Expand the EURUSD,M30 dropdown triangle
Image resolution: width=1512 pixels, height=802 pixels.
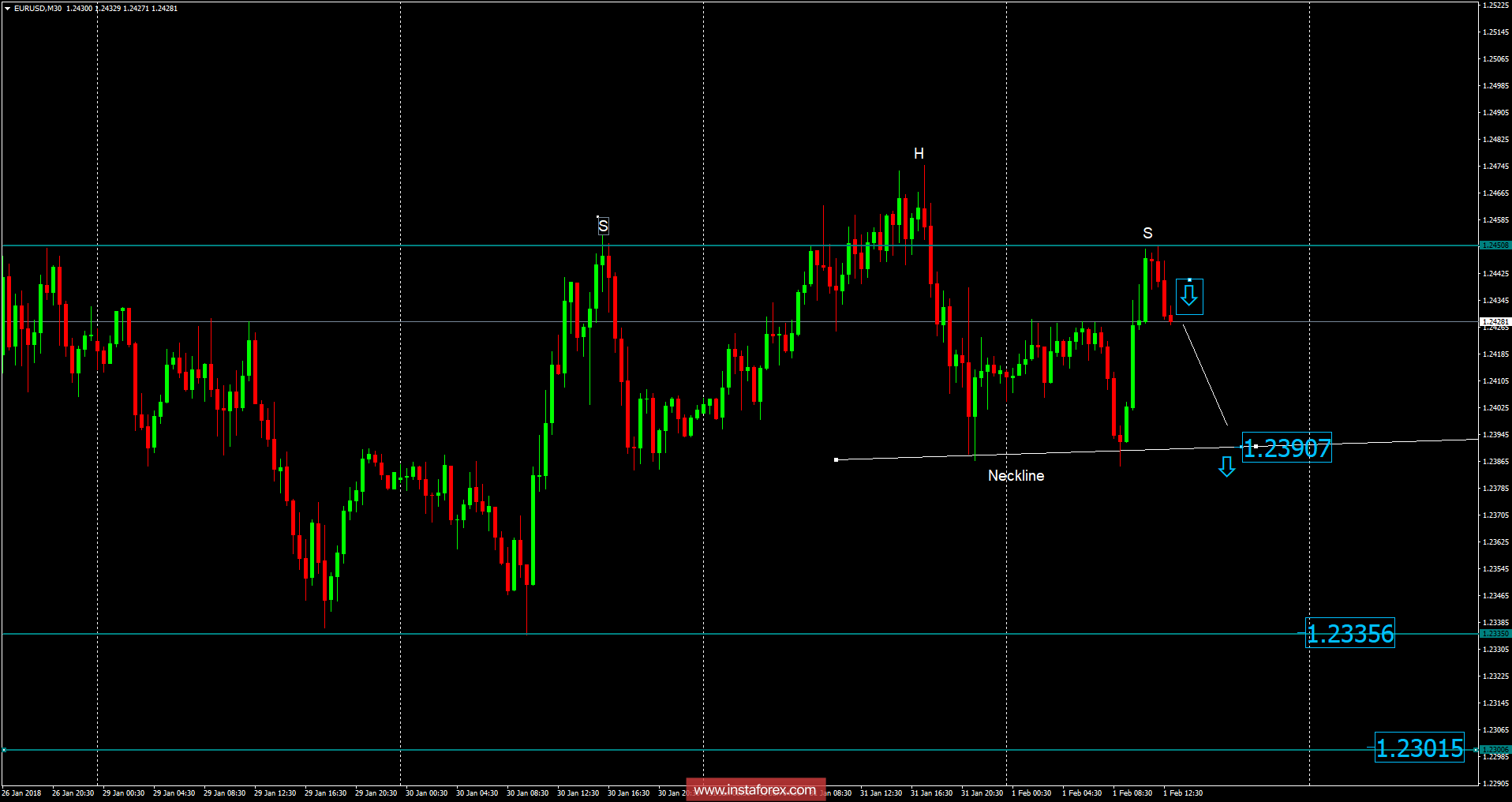pos(6,8)
